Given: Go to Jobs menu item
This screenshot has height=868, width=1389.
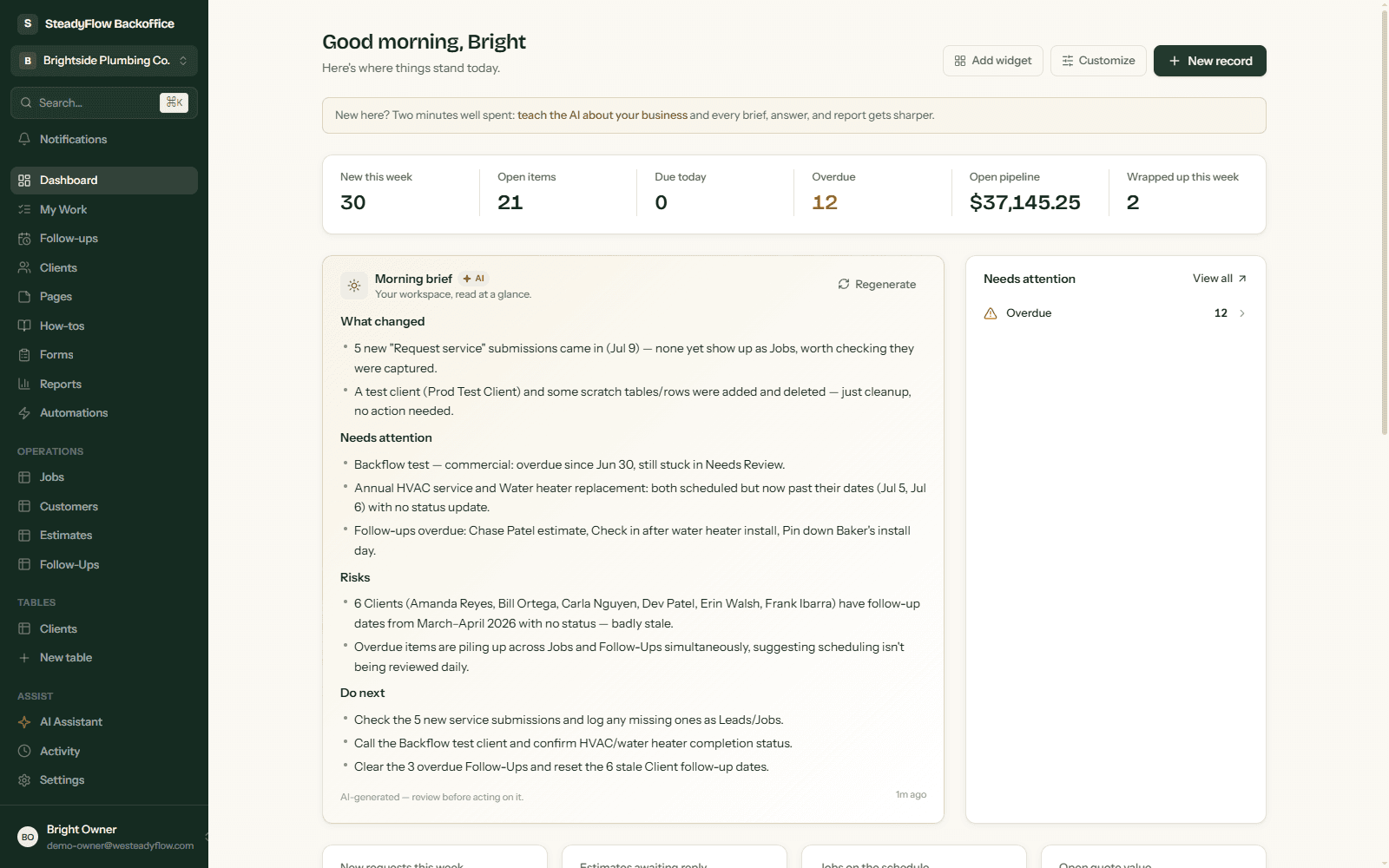Looking at the screenshot, I should (x=104, y=477).
